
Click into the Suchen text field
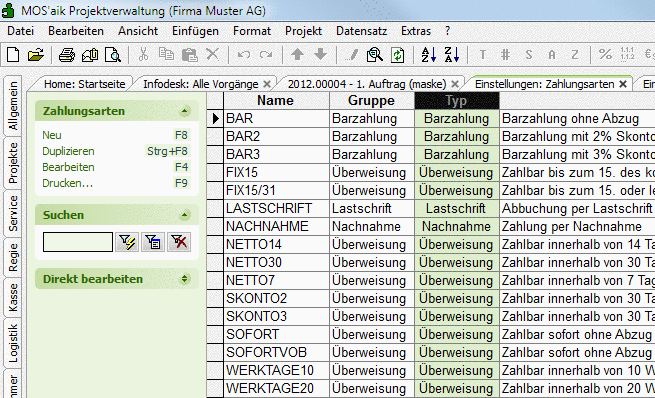(78, 242)
